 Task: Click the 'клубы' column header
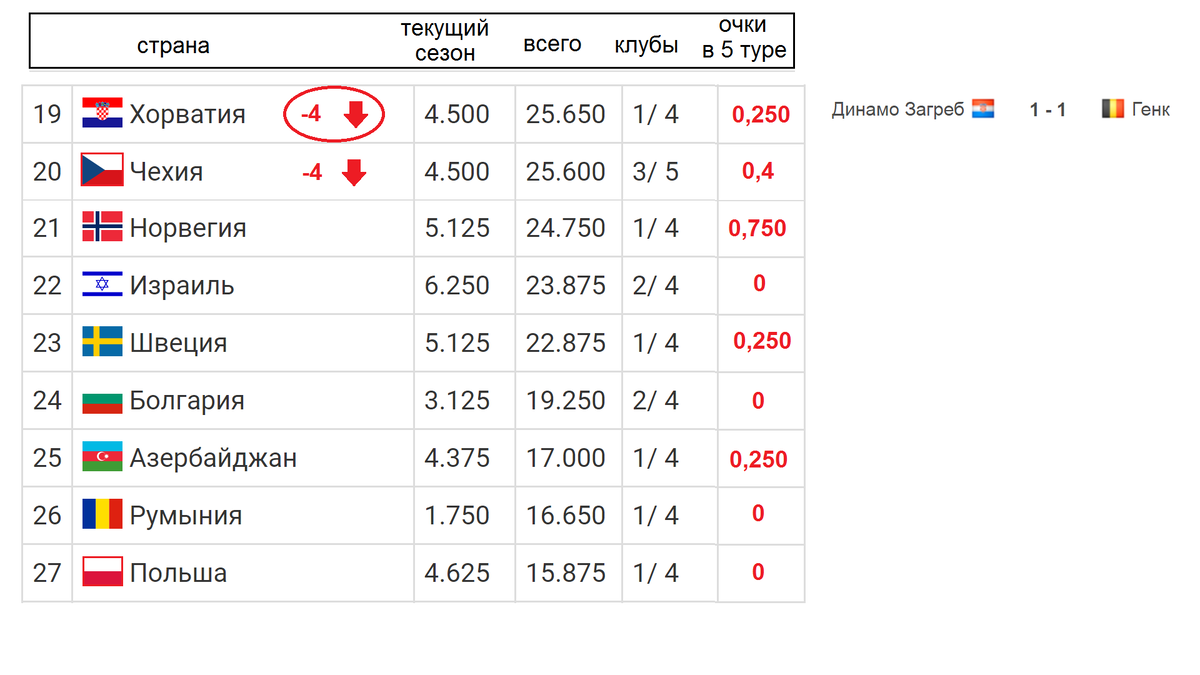click(x=646, y=46)
